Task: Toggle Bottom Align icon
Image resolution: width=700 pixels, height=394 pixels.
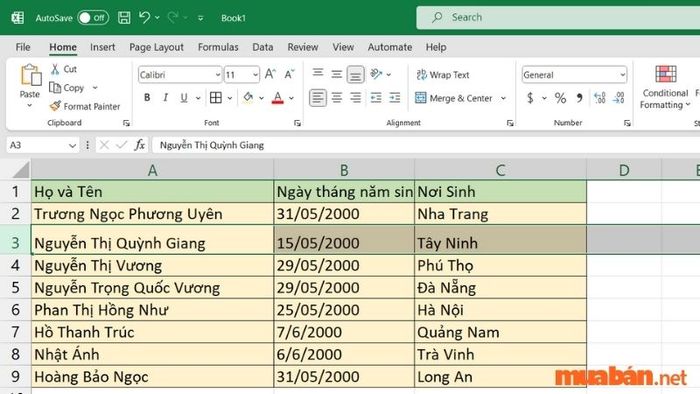Action: tap(355, 74)
